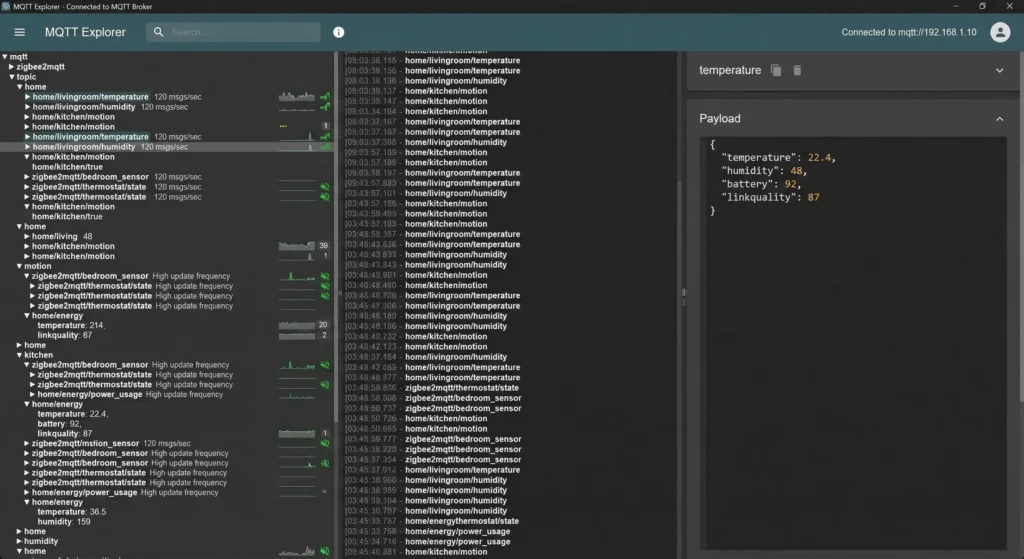Collapse the mqtt root node
This screenshot has width=1024, height=559.
[5, 57]
